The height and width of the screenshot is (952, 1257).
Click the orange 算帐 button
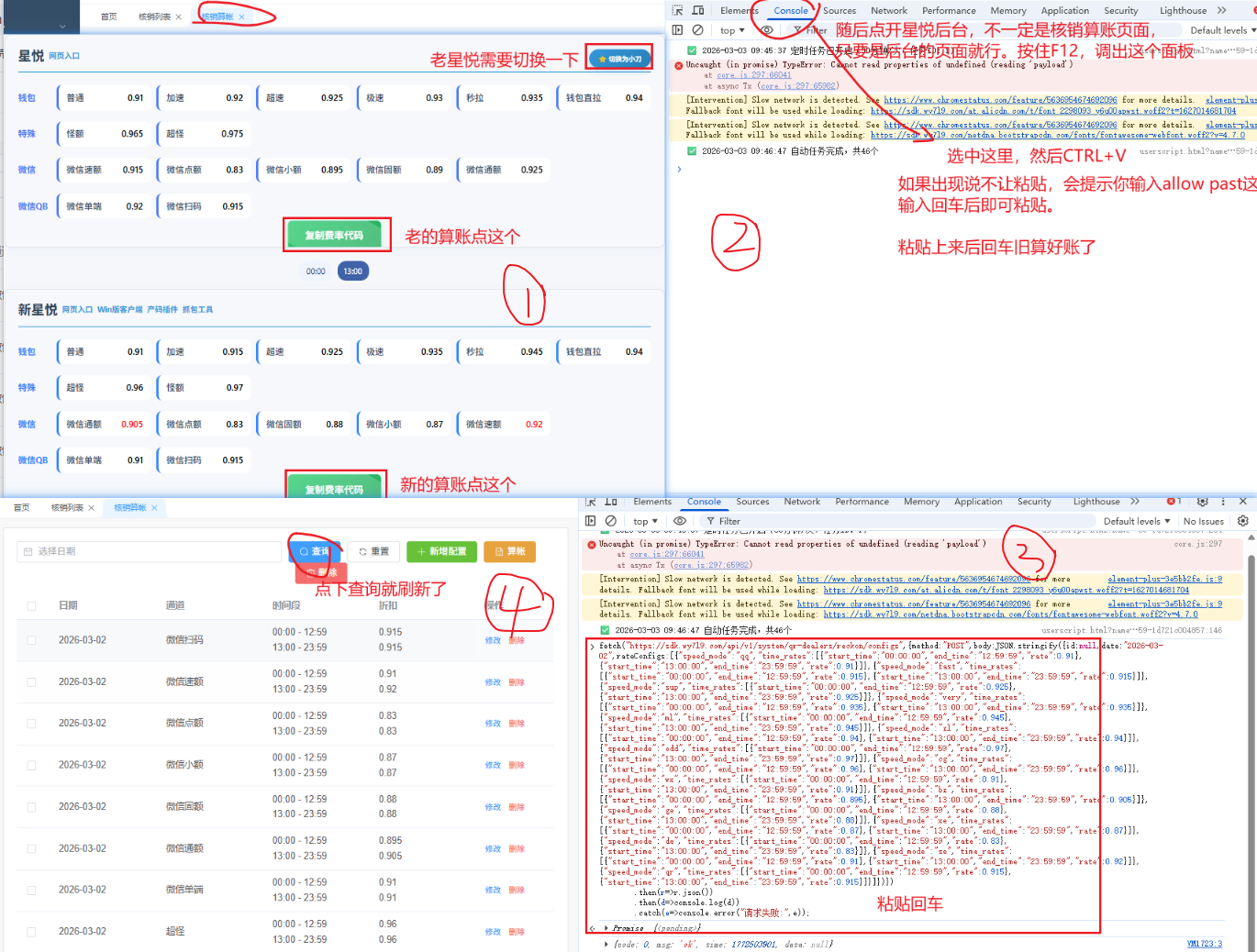click(x=509, y=551)
